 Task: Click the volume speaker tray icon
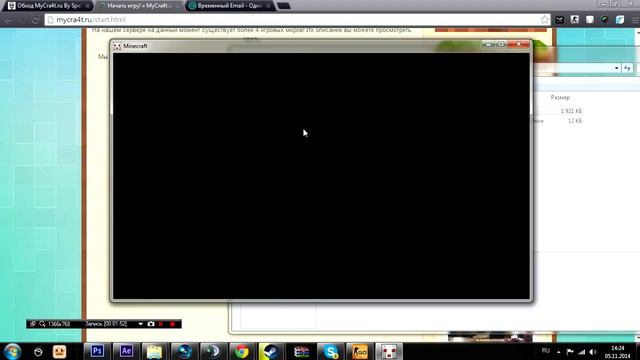tap(593, 352)
